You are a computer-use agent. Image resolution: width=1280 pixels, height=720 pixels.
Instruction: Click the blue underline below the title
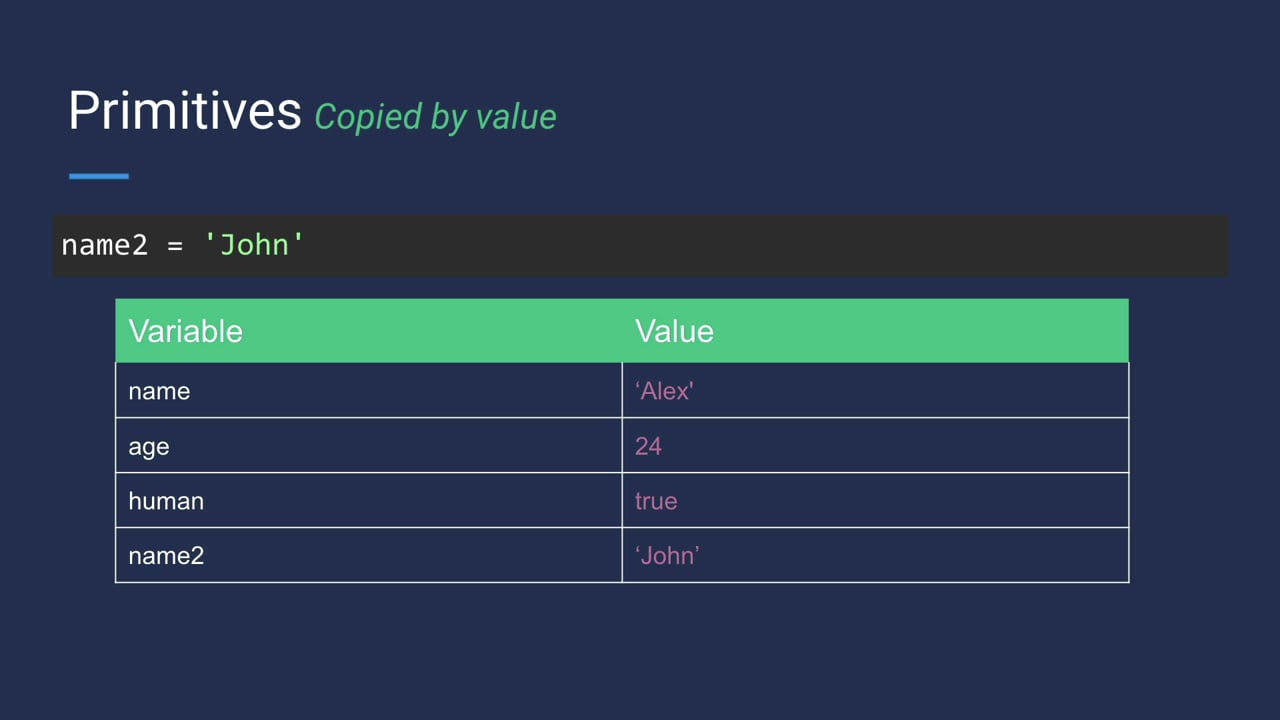(99, 176)
